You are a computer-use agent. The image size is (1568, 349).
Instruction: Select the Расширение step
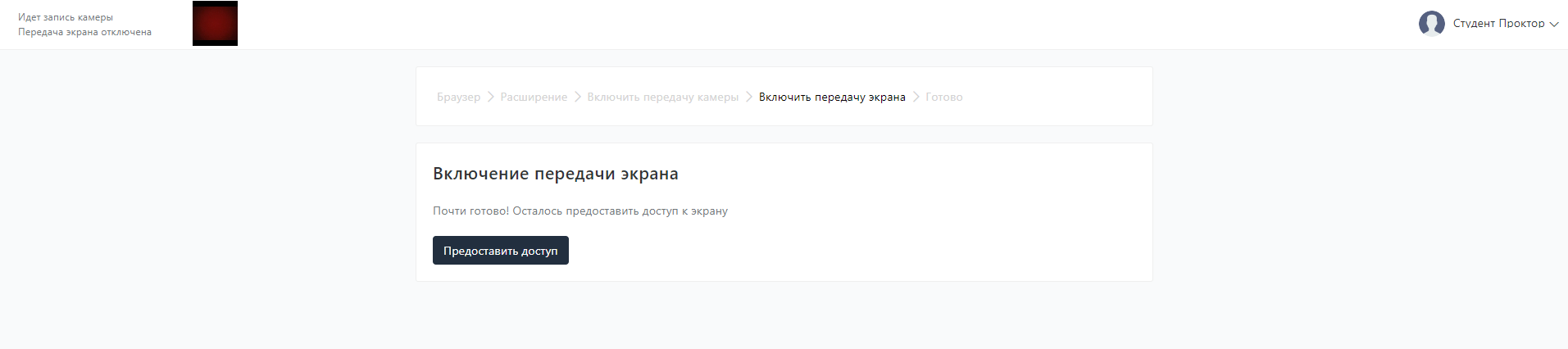(x=534, y=97)
